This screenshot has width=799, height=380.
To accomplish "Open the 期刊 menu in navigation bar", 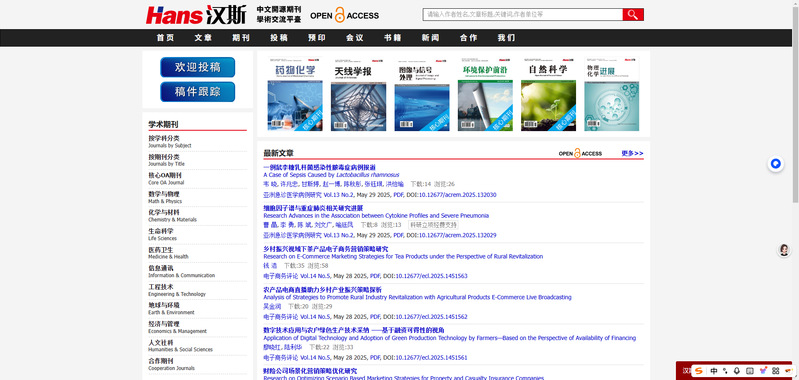I will pyautogui.click(x=241, y=38).
